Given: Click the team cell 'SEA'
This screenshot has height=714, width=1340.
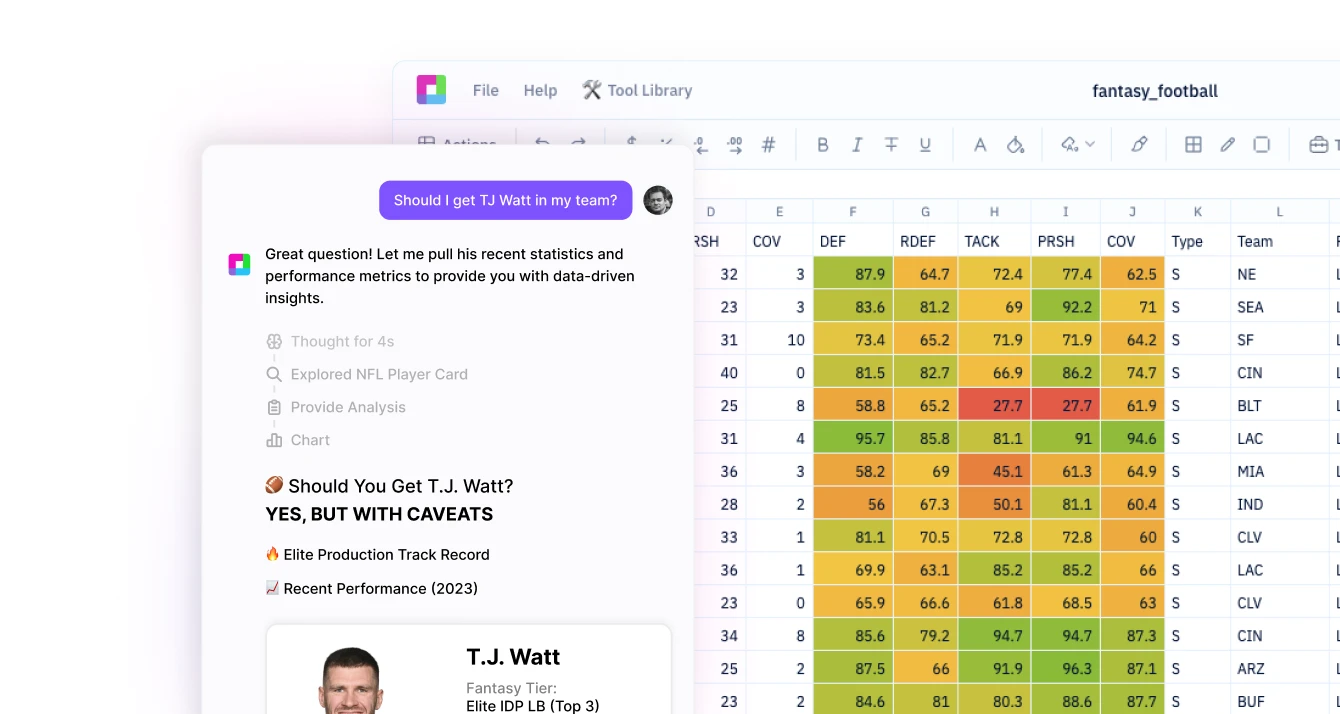Looking at the screenshot, I should 1279,307.
